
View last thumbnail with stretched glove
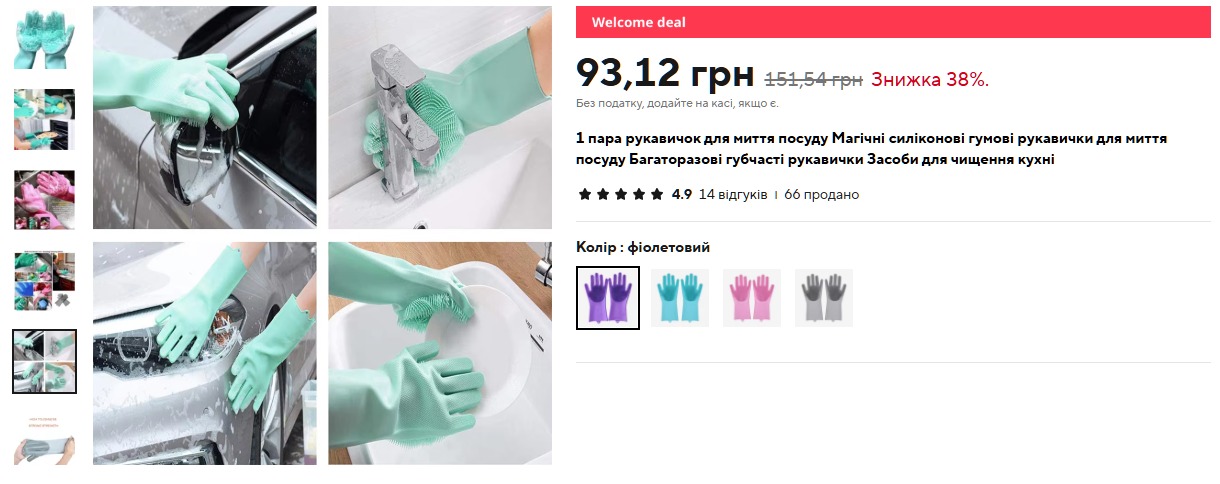[44, 440]
